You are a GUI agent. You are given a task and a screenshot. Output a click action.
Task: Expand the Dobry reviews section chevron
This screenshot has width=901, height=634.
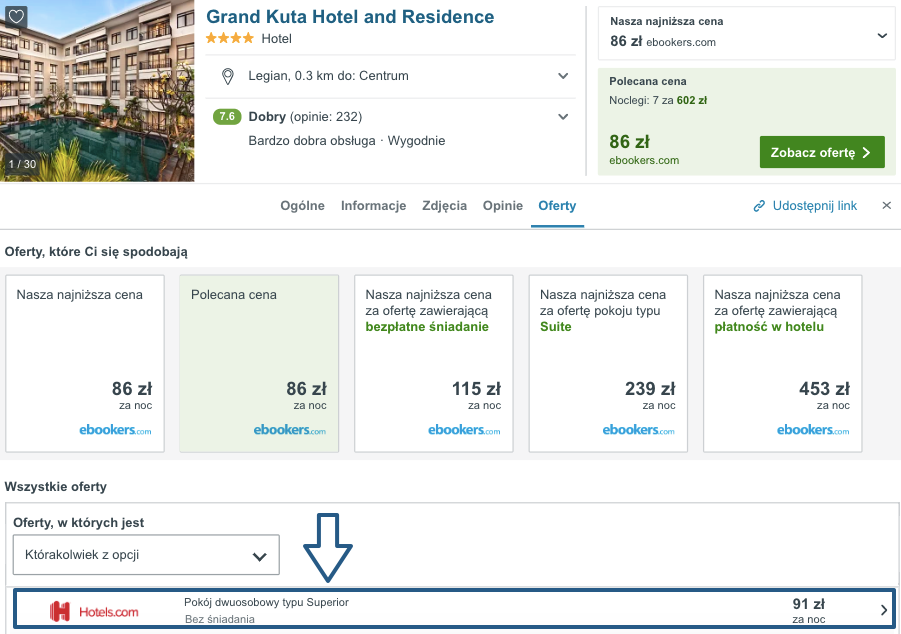[x=563, y=117]
